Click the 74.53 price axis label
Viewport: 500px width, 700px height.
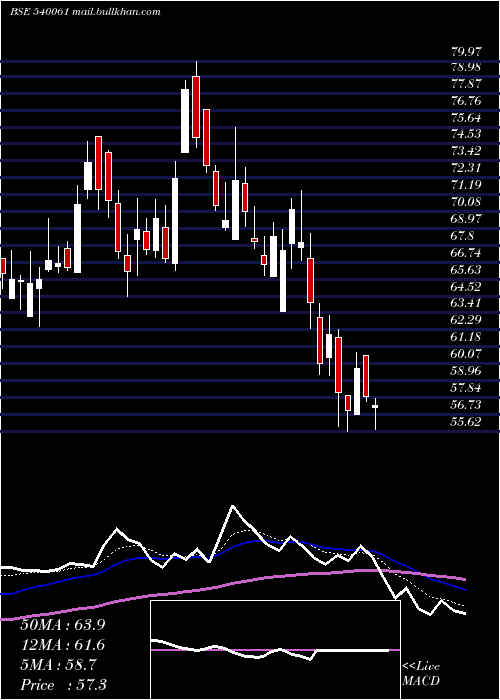(467, 134)
